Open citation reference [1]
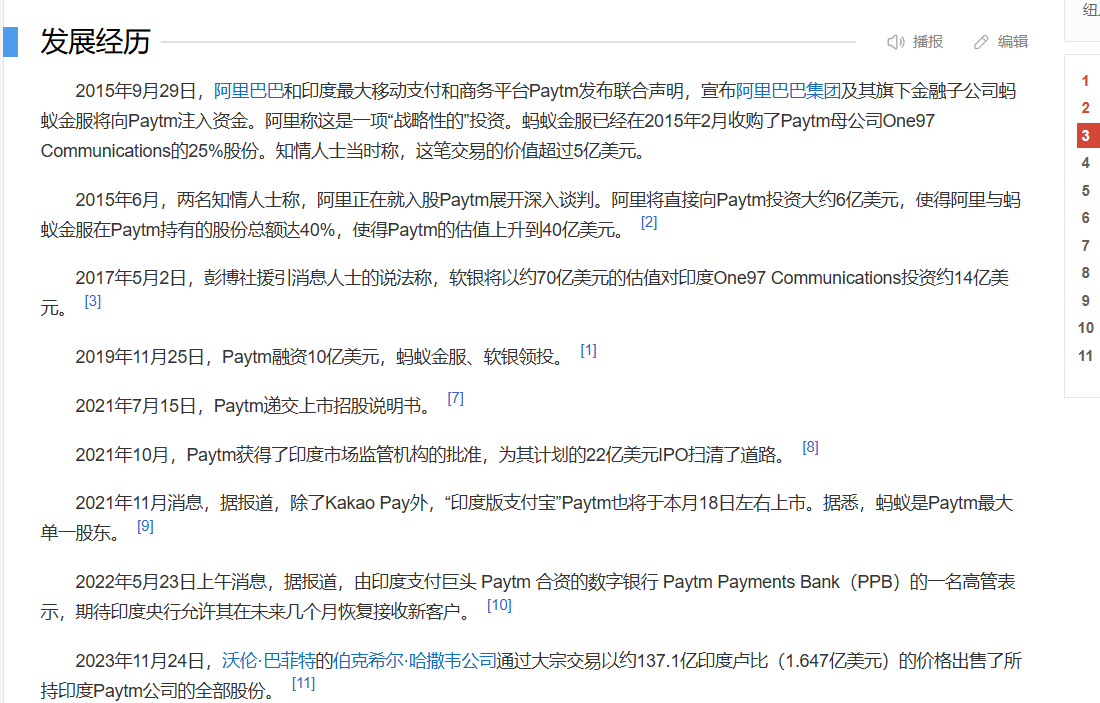The image size is (1100, 703). click(x=588, y=350)
